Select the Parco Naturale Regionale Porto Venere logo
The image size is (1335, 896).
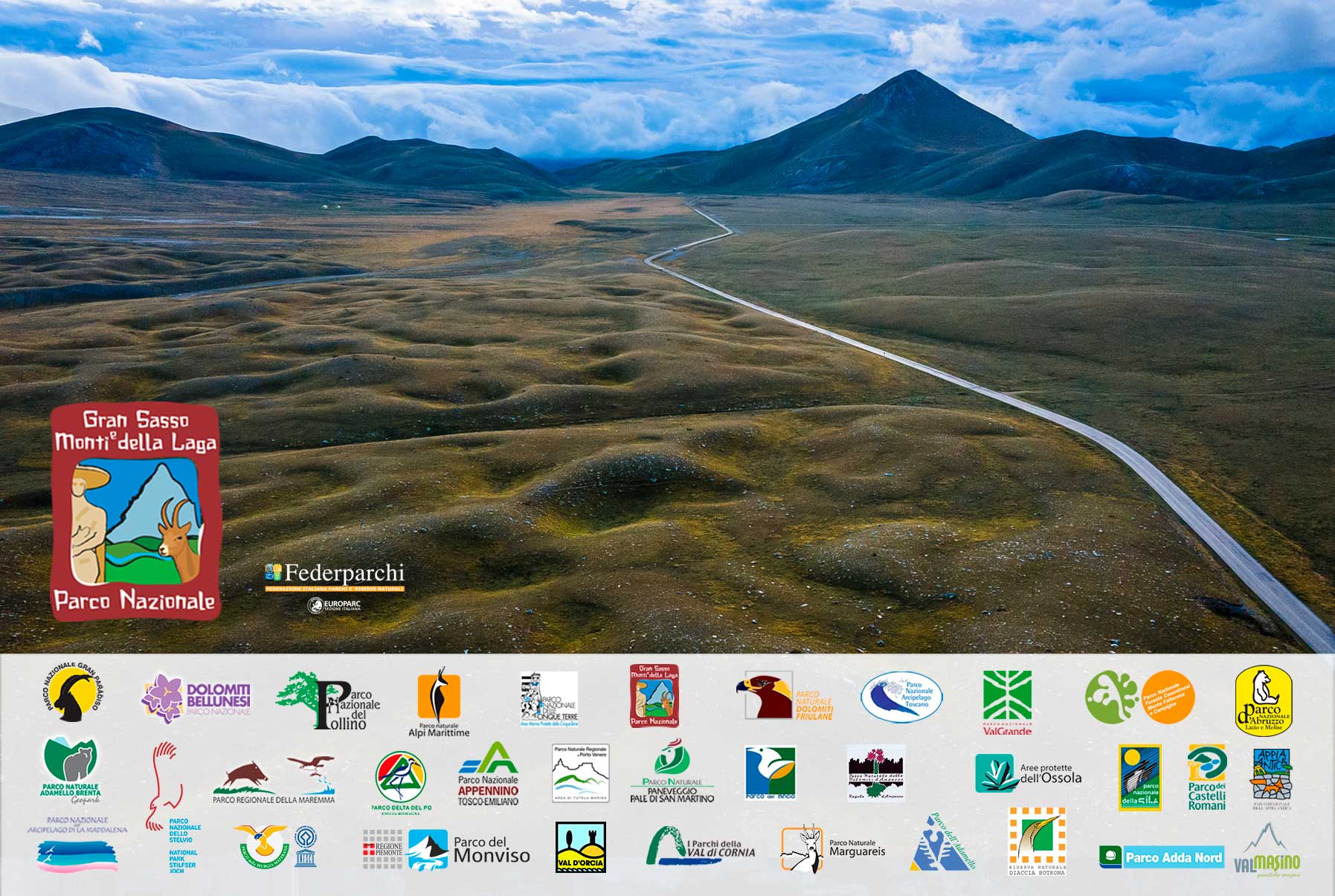coord(581,773)
